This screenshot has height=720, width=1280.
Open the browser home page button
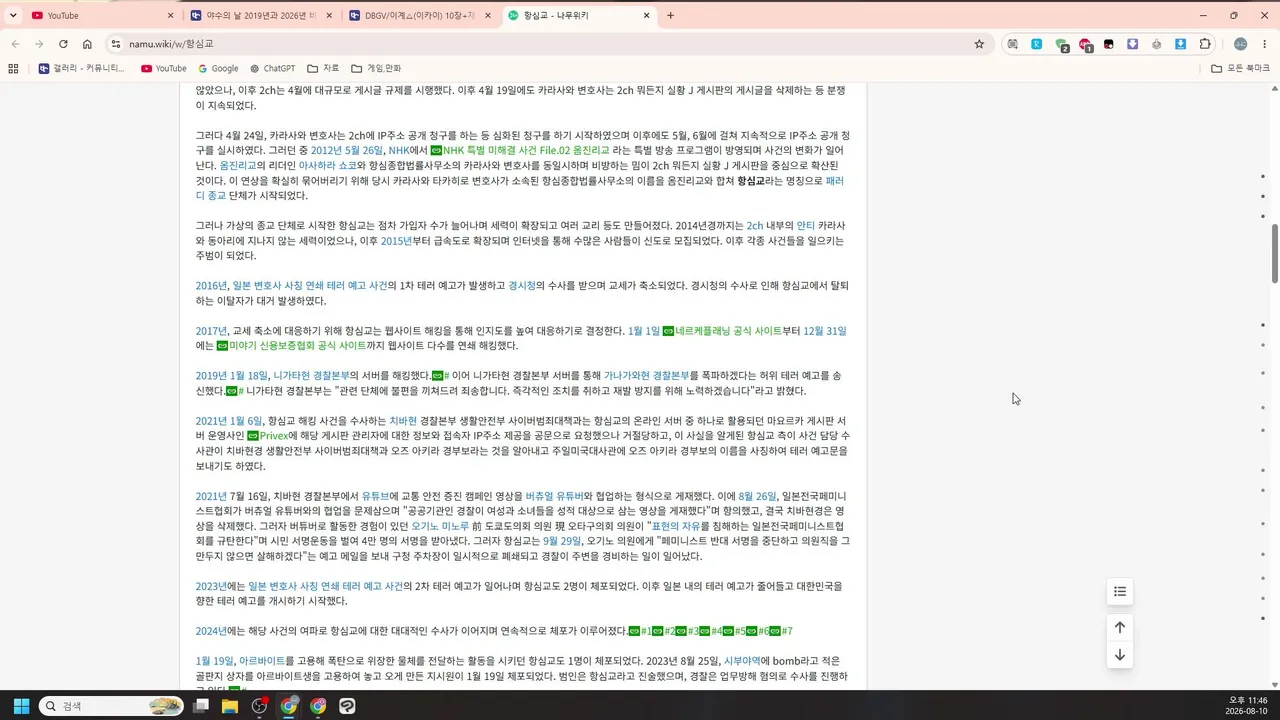click(87, 44)
